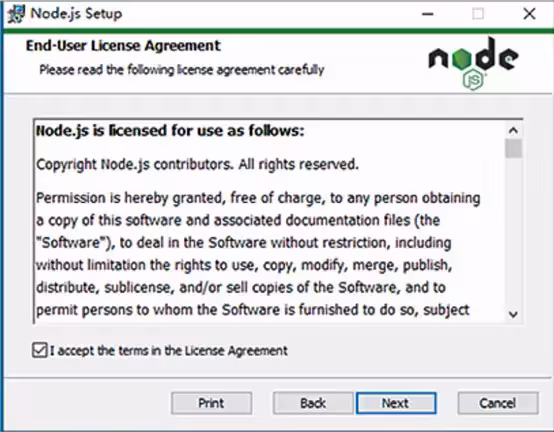Click the installer icon in the title bar
554x432 pixels.
pyautogui.click(x=16, y=14)
